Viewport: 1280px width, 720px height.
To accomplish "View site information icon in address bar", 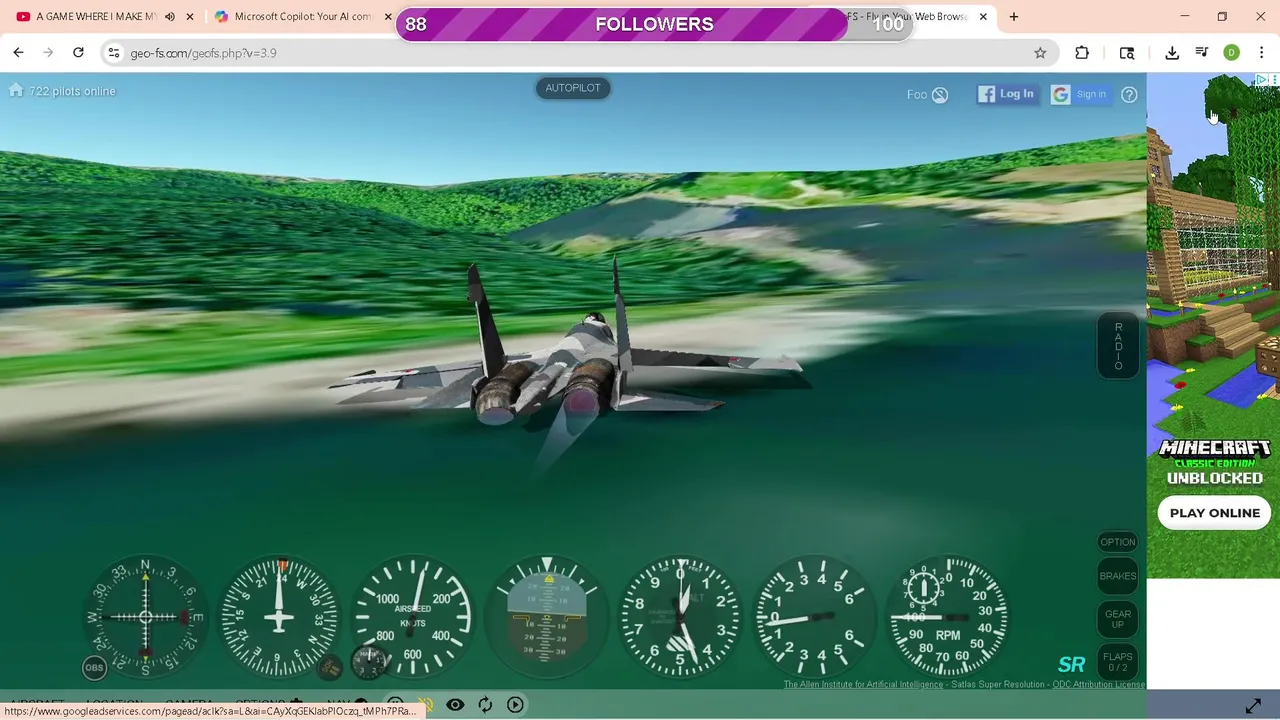I will [114, 53].
